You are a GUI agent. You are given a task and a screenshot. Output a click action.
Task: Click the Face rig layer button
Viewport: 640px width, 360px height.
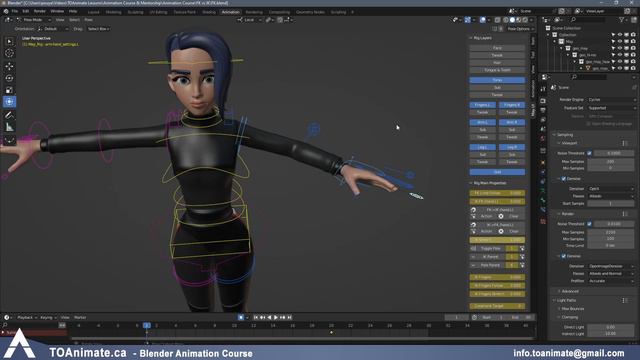[497, 48]
